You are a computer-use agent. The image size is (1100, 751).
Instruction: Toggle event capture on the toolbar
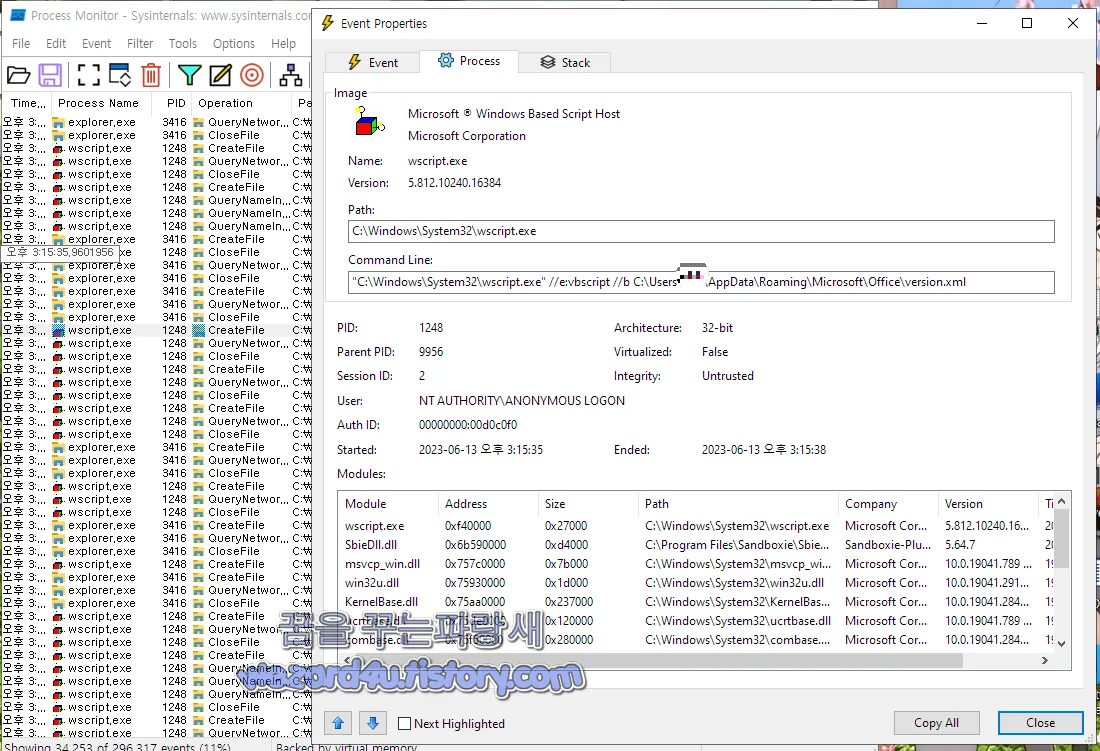coord(88,74)
